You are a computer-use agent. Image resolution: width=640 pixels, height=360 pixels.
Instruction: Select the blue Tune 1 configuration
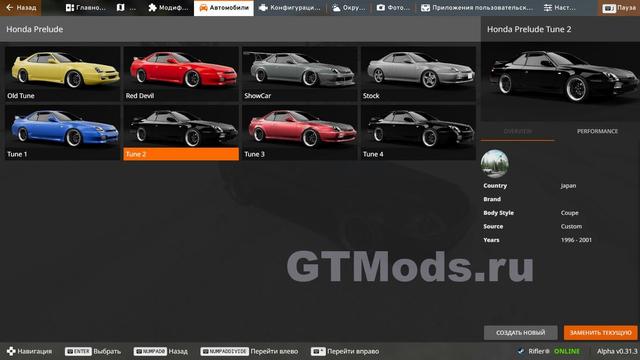click(x=62, y=133)
